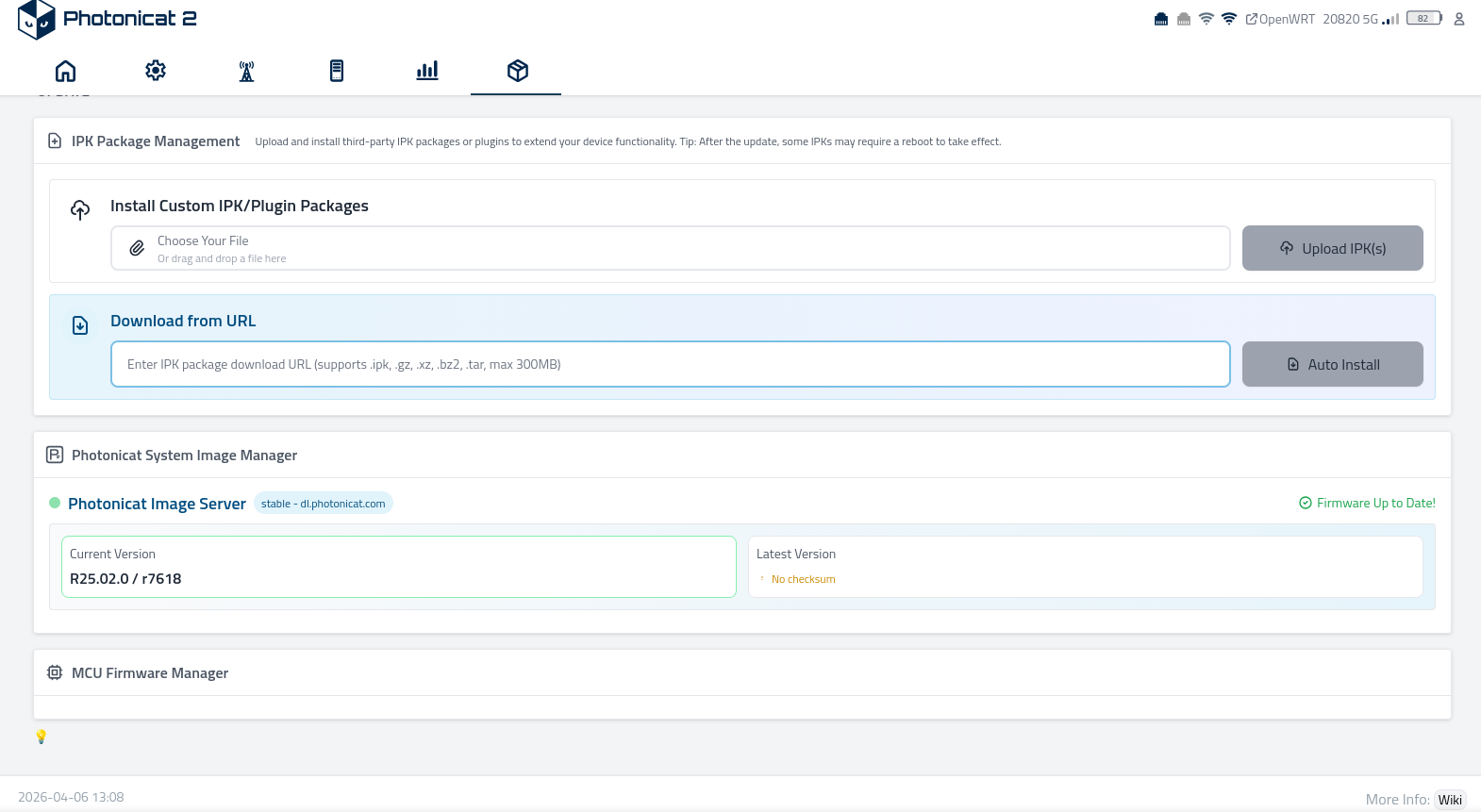Open the Wiki link in footer
1481x812 pixels.
point(1450,800)
